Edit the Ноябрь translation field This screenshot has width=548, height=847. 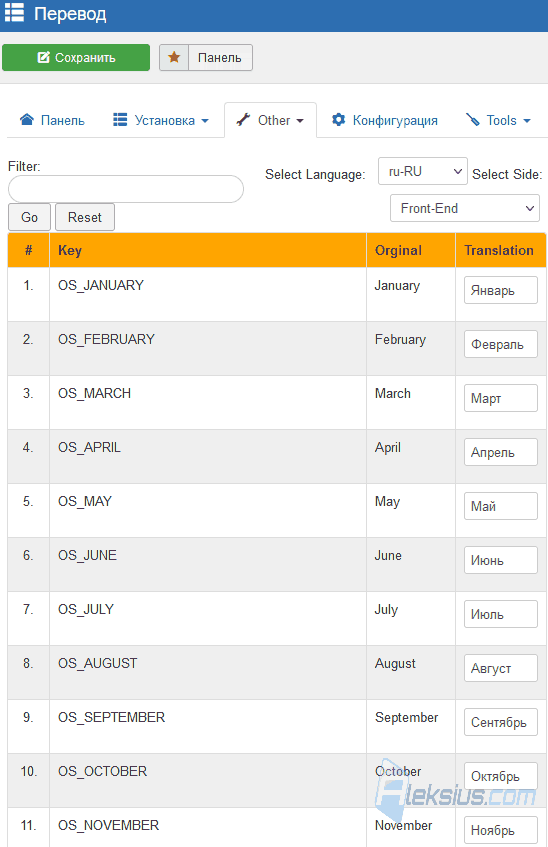point(501,830)
